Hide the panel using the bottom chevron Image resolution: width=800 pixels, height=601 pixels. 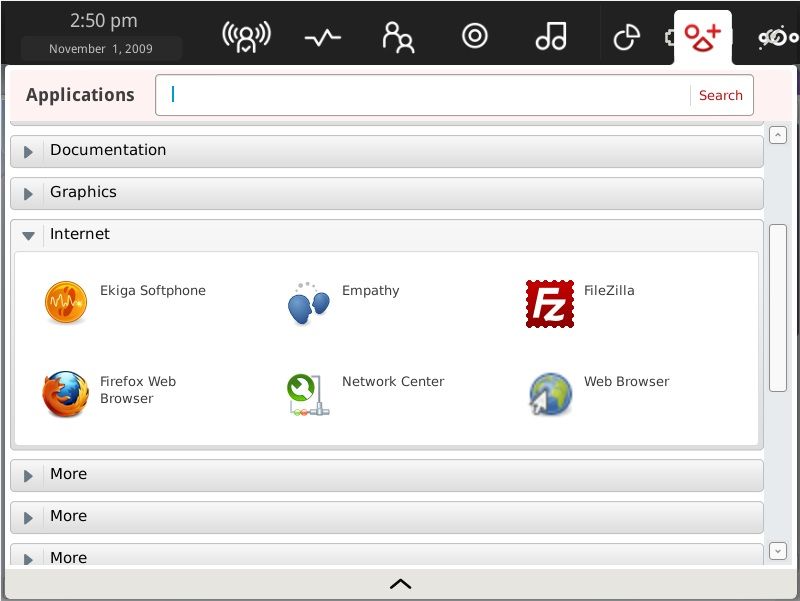[400, 584]
